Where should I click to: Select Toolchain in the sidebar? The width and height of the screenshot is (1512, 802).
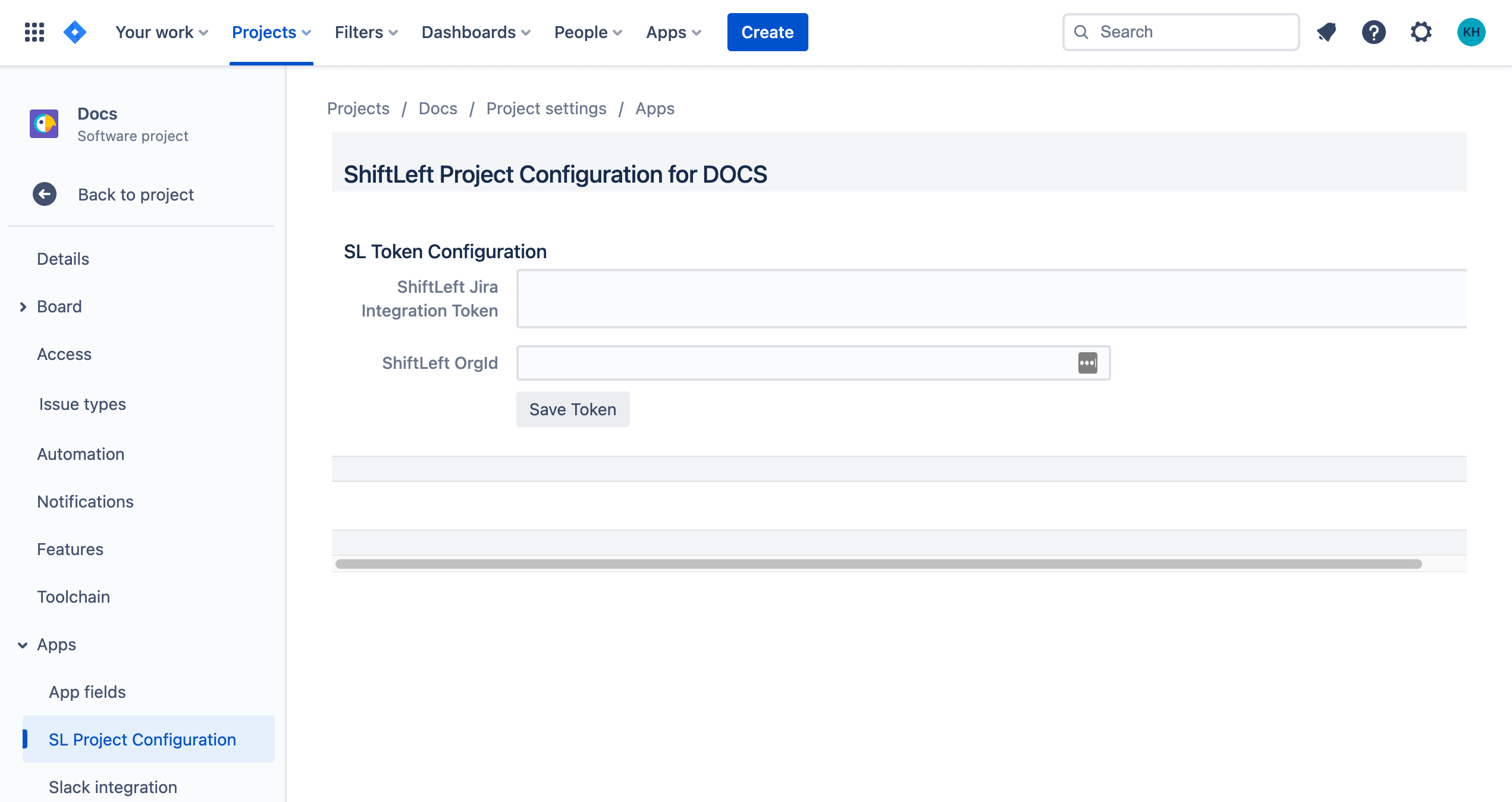pos(74,597)
